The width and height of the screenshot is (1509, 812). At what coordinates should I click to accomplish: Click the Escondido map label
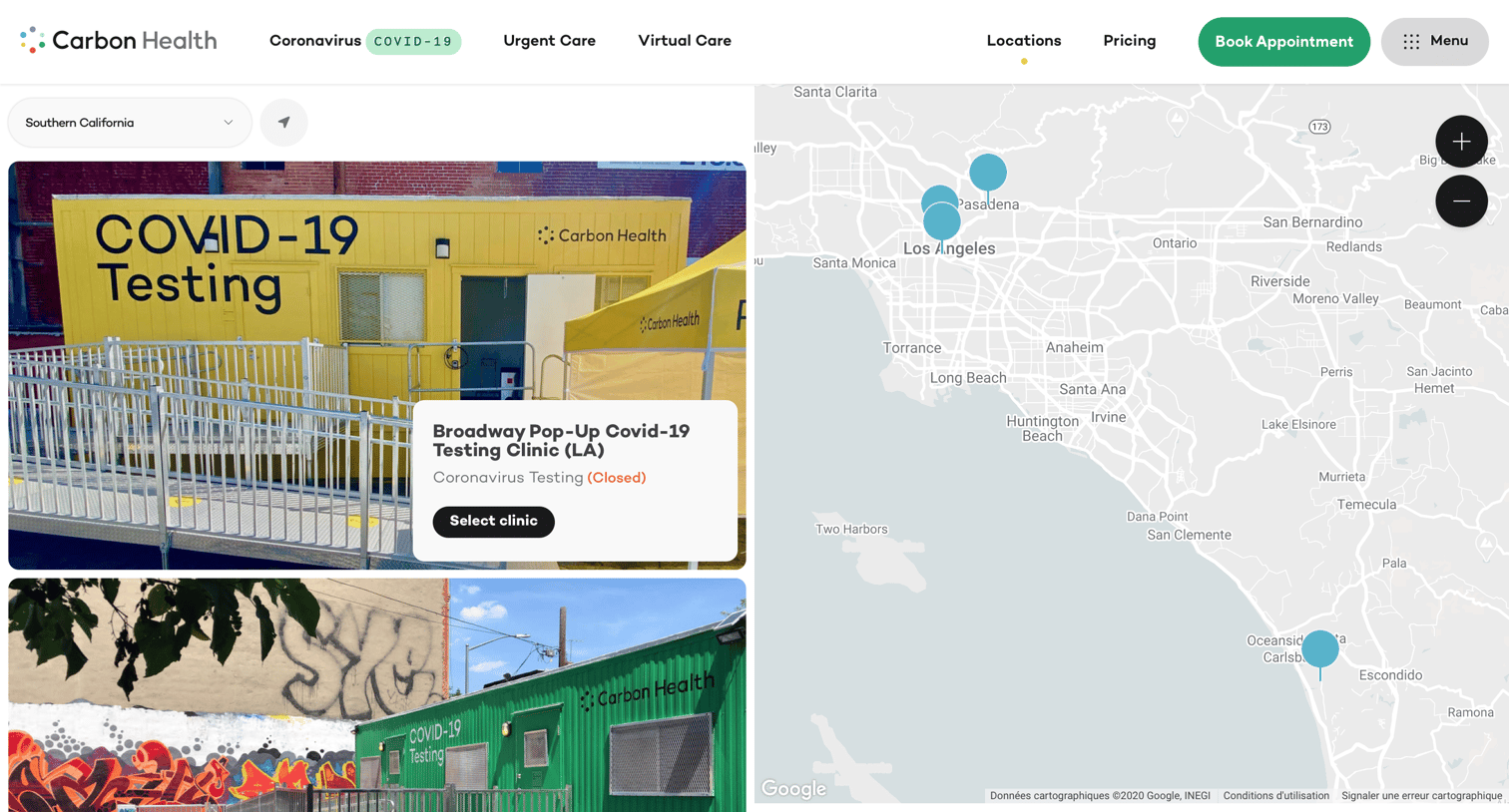[x=1390, y=675]
